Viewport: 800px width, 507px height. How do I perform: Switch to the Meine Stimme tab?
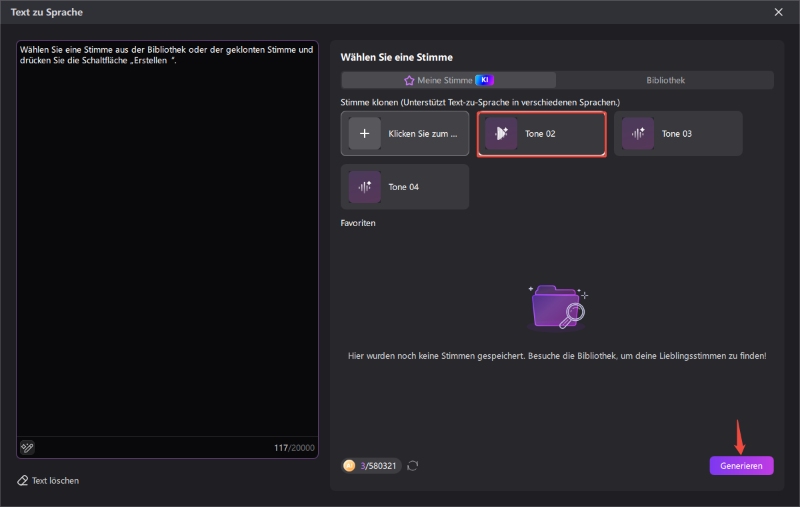point(440,80)
